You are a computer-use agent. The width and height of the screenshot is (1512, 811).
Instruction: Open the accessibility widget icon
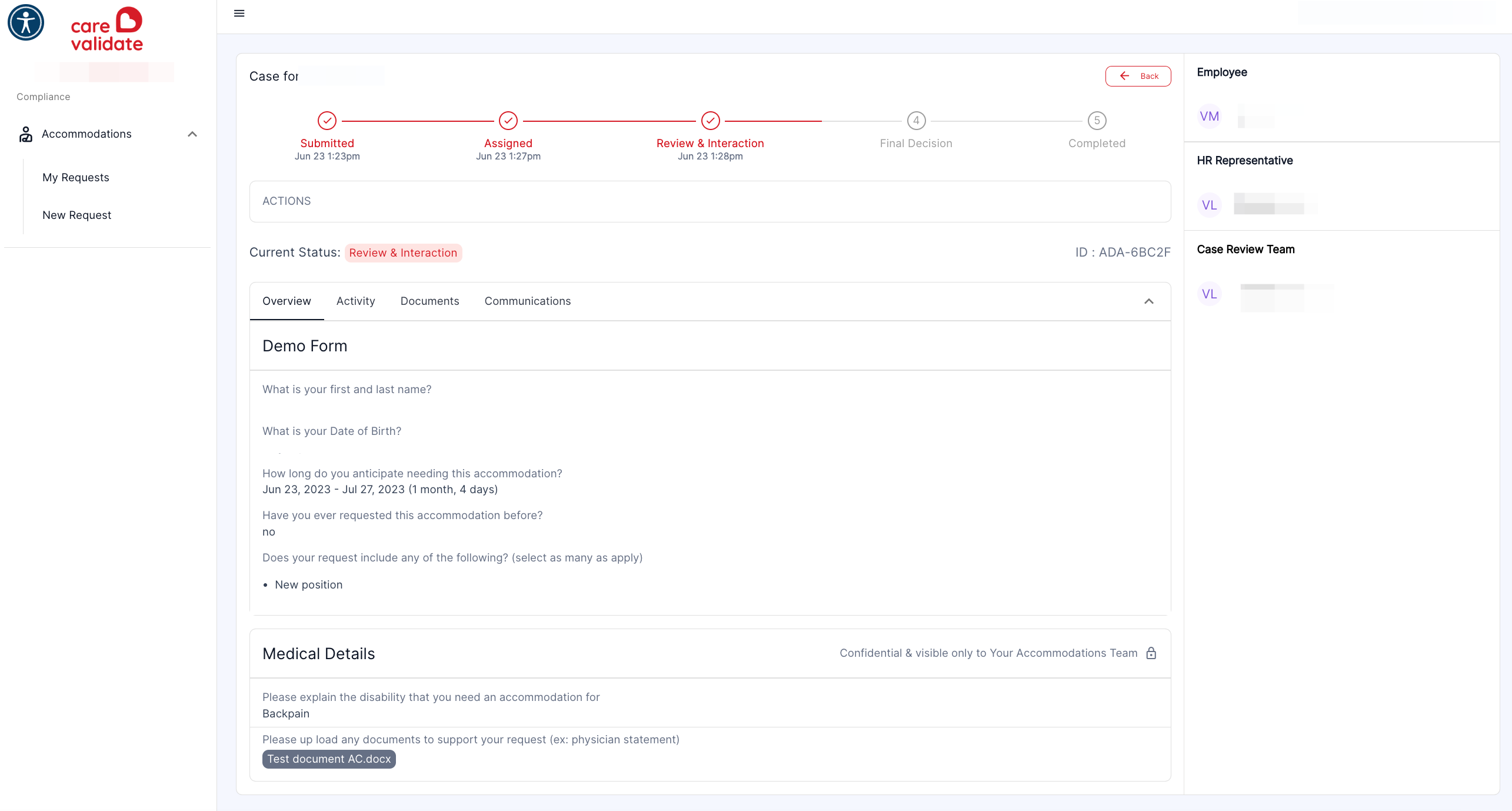26,23
